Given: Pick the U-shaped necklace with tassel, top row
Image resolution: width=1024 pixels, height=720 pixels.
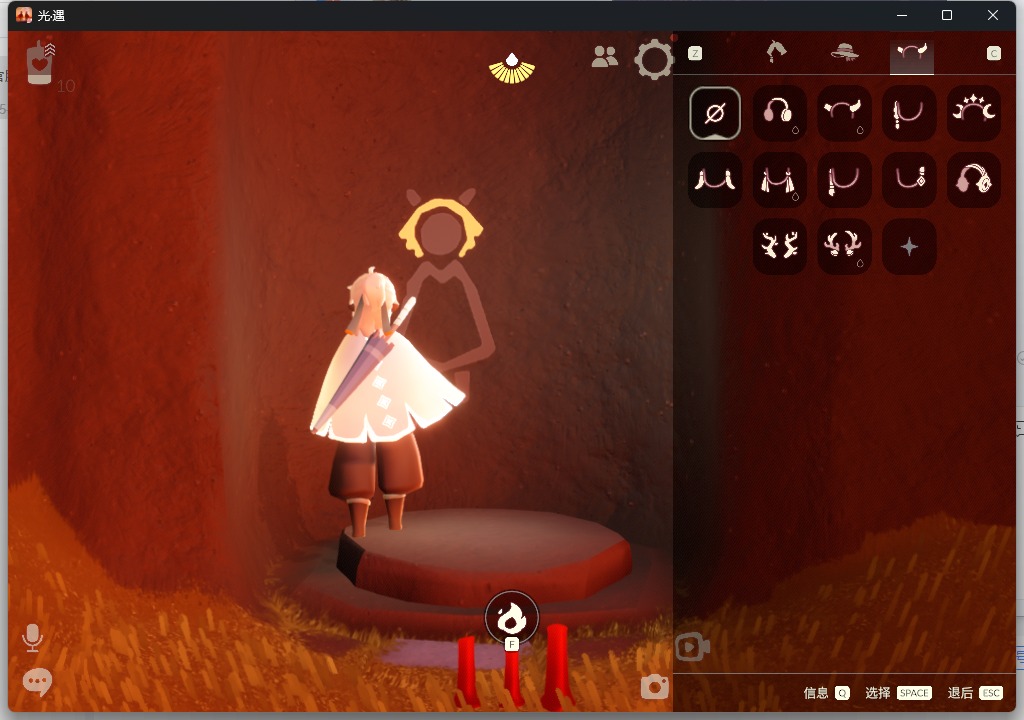Looking at the screenshot, I should pyautogui.click(x=909, y=113).
